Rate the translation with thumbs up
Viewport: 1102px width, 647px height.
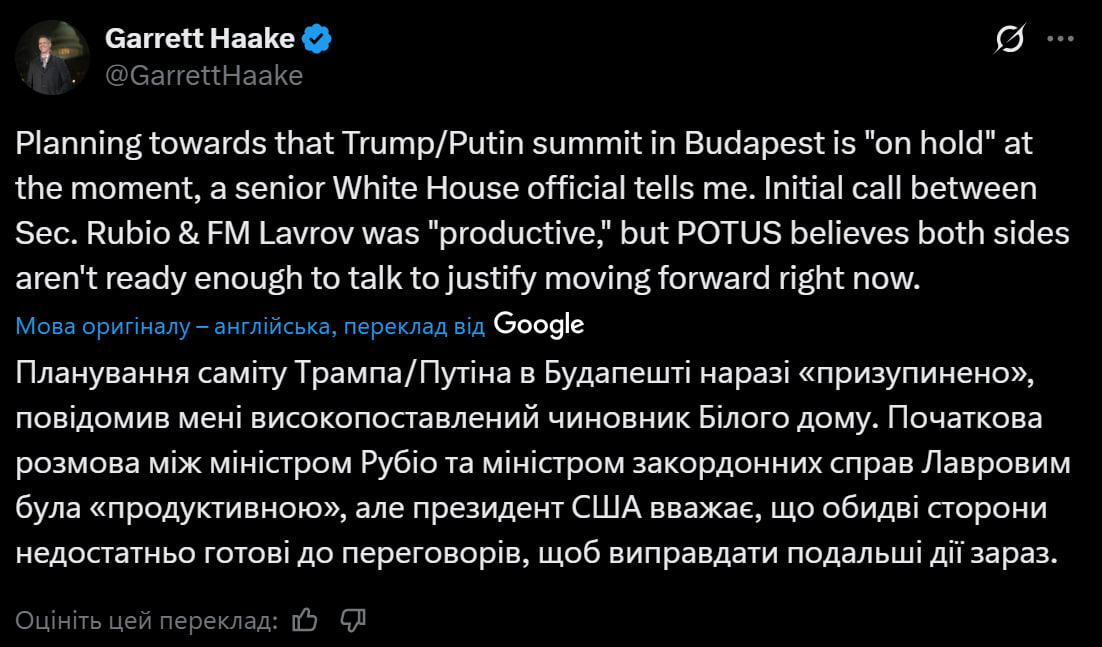304,620
